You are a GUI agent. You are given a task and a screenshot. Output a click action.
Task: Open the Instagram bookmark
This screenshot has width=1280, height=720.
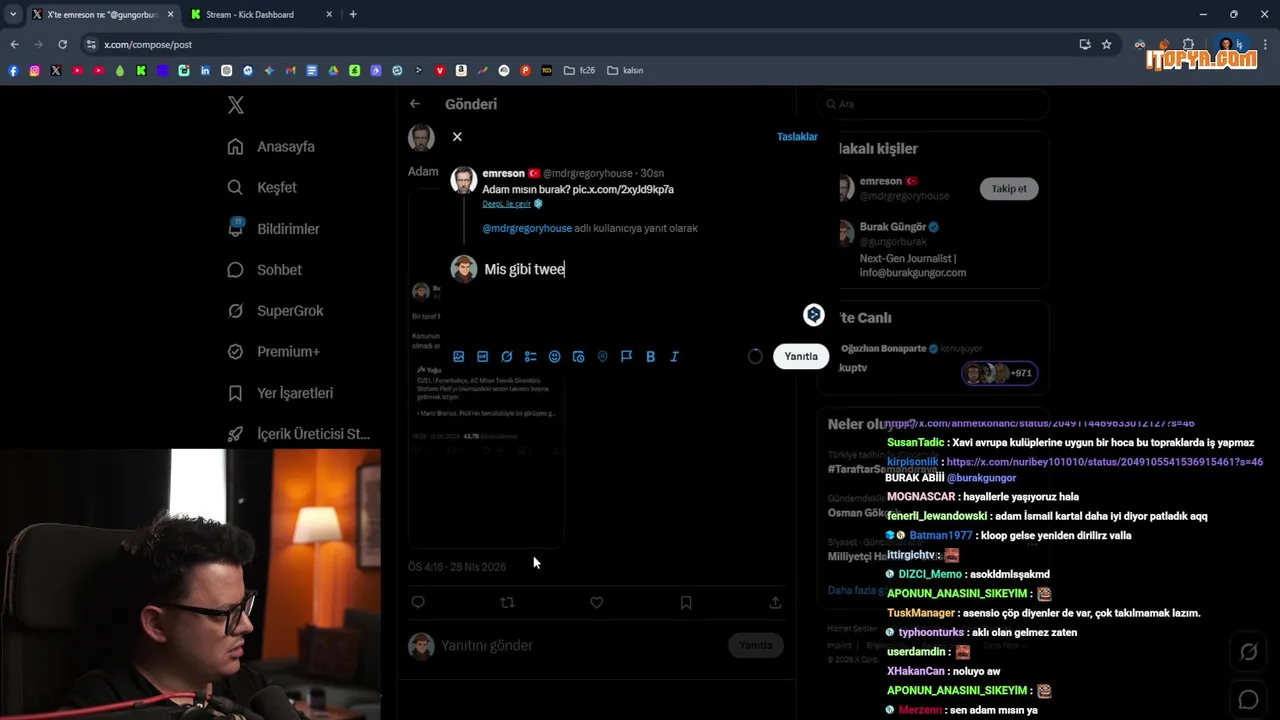[x=34, y=70]
